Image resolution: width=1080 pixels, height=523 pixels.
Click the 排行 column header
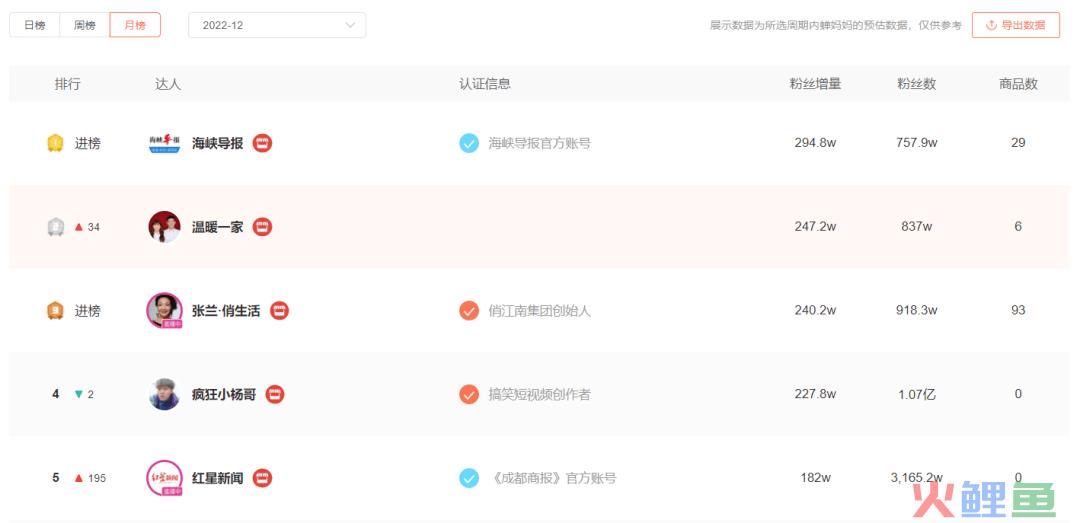pyautogui.click(x=68, y=84)
